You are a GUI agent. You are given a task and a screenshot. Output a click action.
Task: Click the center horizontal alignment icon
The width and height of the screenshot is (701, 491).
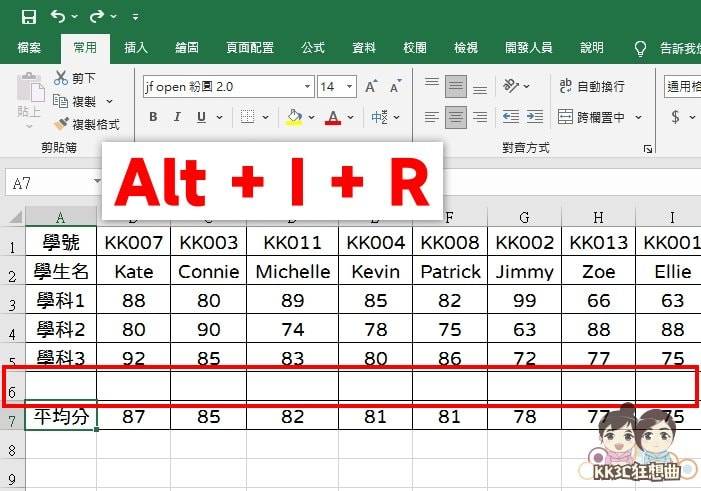click(456, 117)
